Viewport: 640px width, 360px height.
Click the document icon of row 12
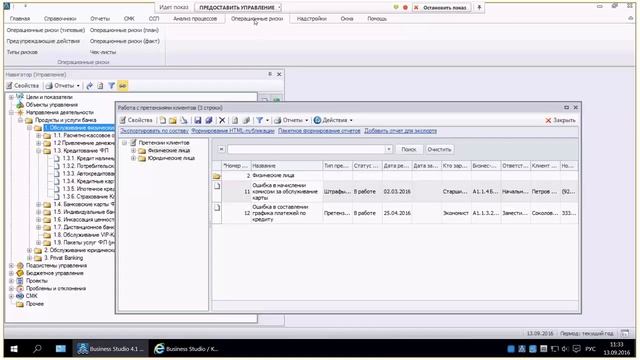pos(217,207)
